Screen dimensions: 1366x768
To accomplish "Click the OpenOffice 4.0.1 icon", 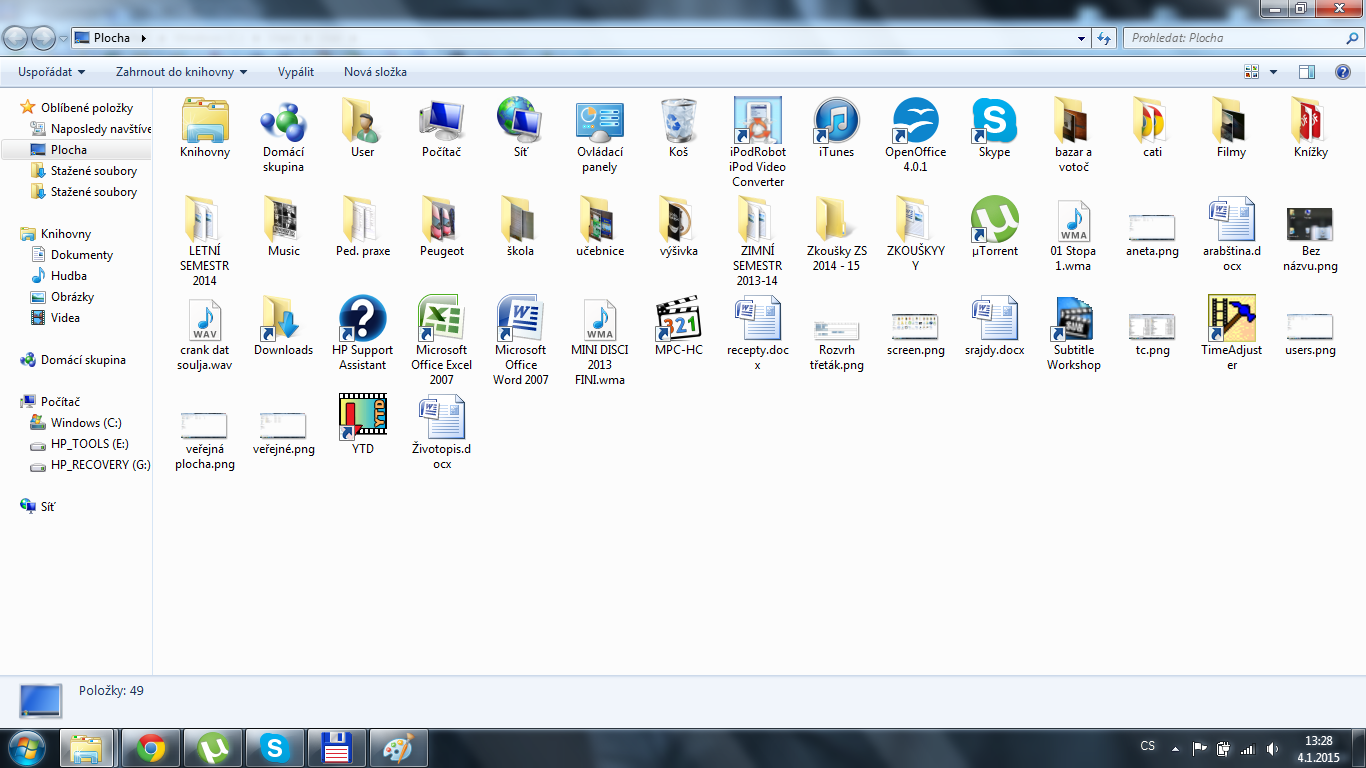I will click(915, 121).
